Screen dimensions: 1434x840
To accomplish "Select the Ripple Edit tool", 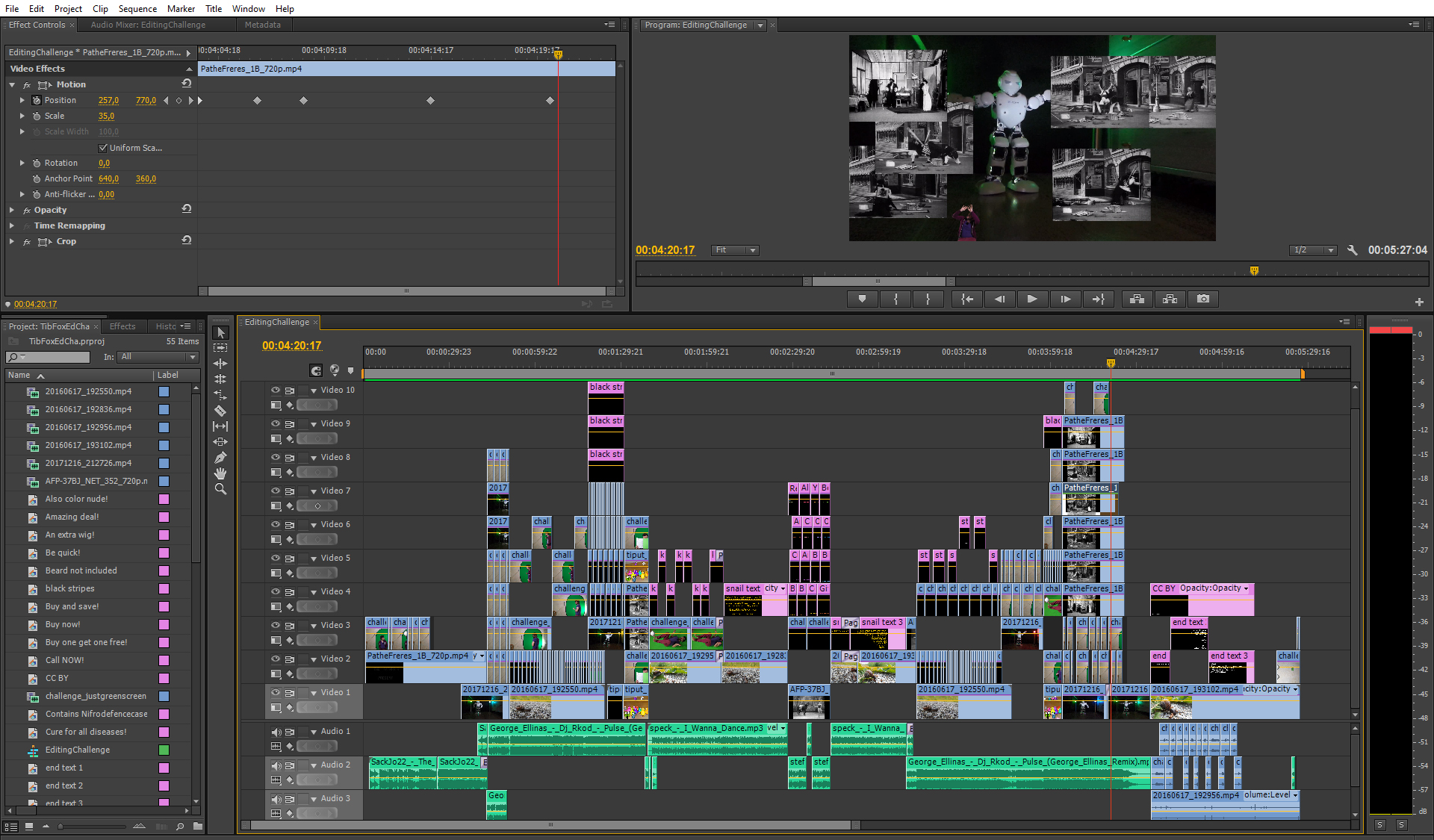I will (220, 364).
